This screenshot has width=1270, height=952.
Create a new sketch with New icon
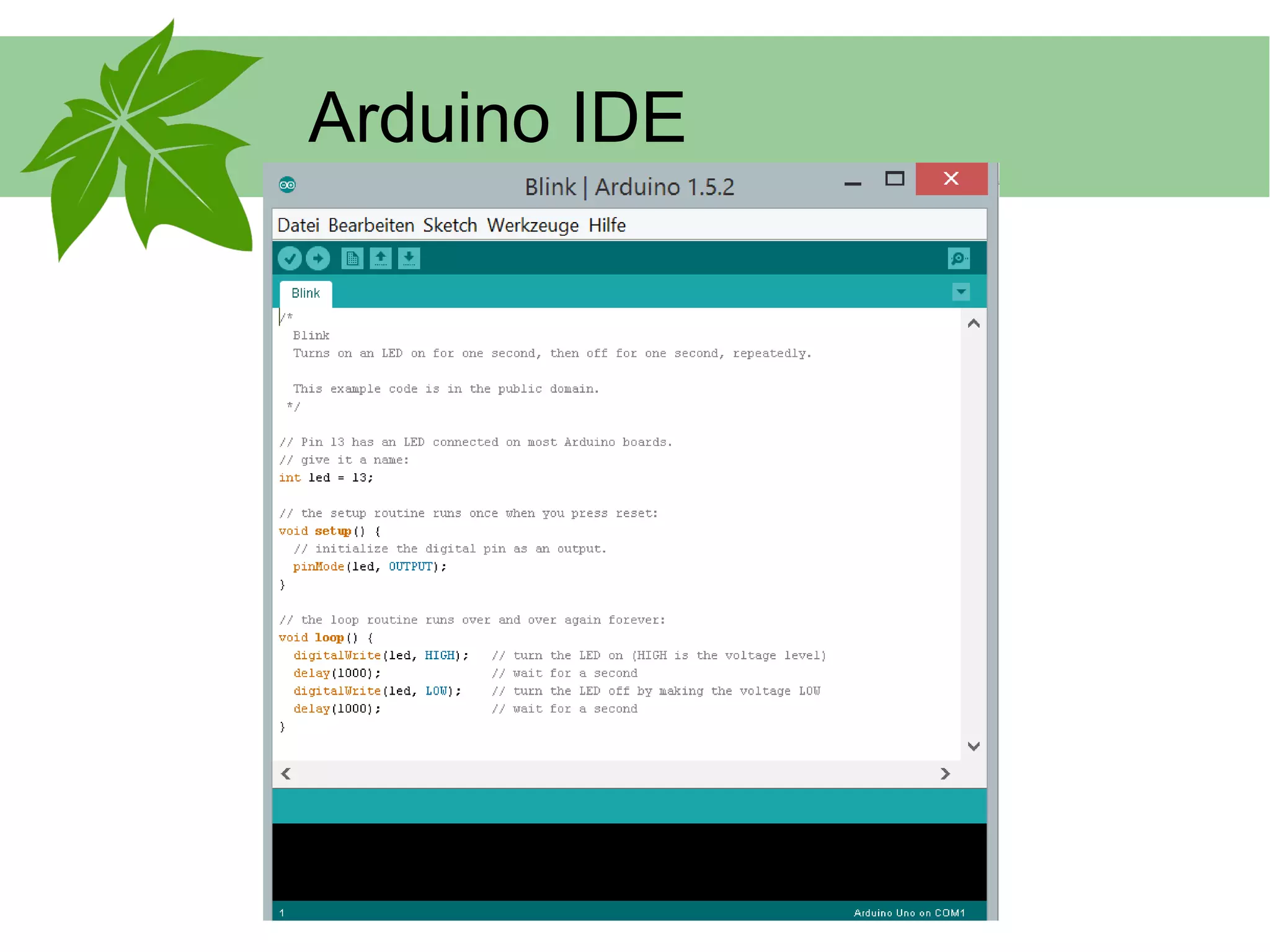352,258
